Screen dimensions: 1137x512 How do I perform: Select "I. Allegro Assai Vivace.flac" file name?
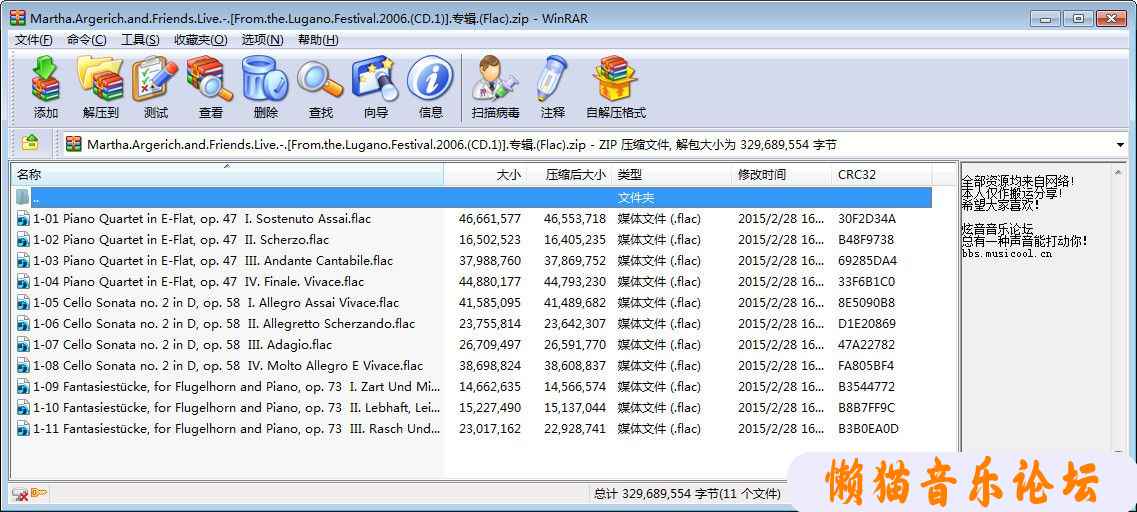pyautogui.click(x=216, y=302)
